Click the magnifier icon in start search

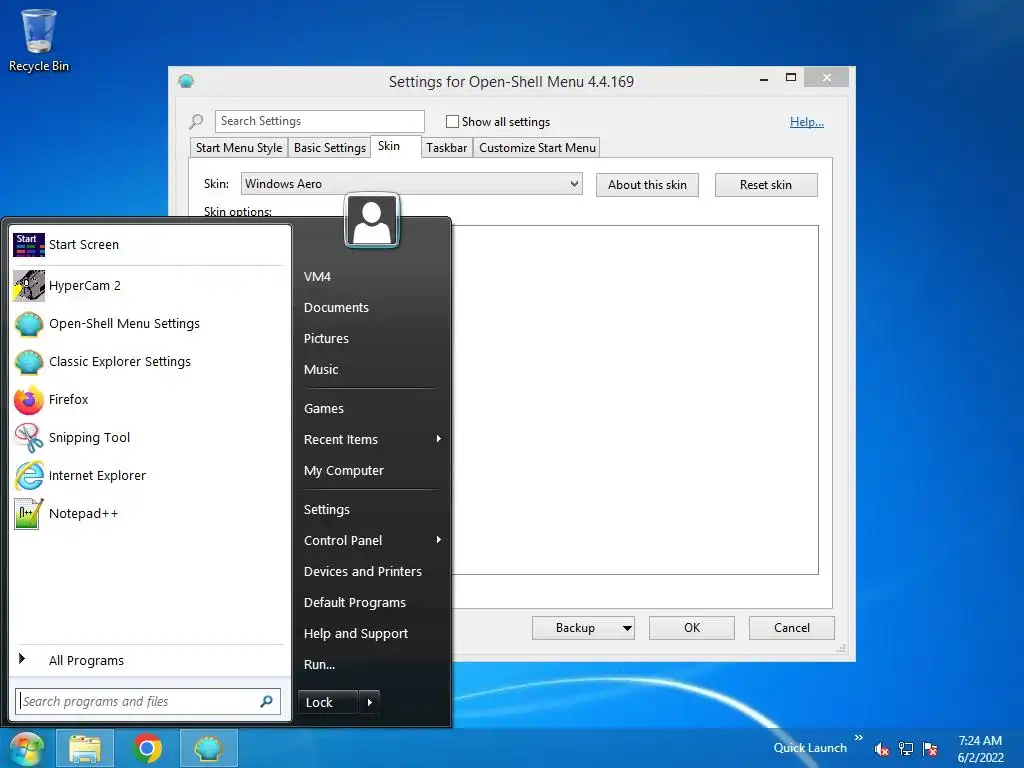pyautogui.click(x=266, y=701)
